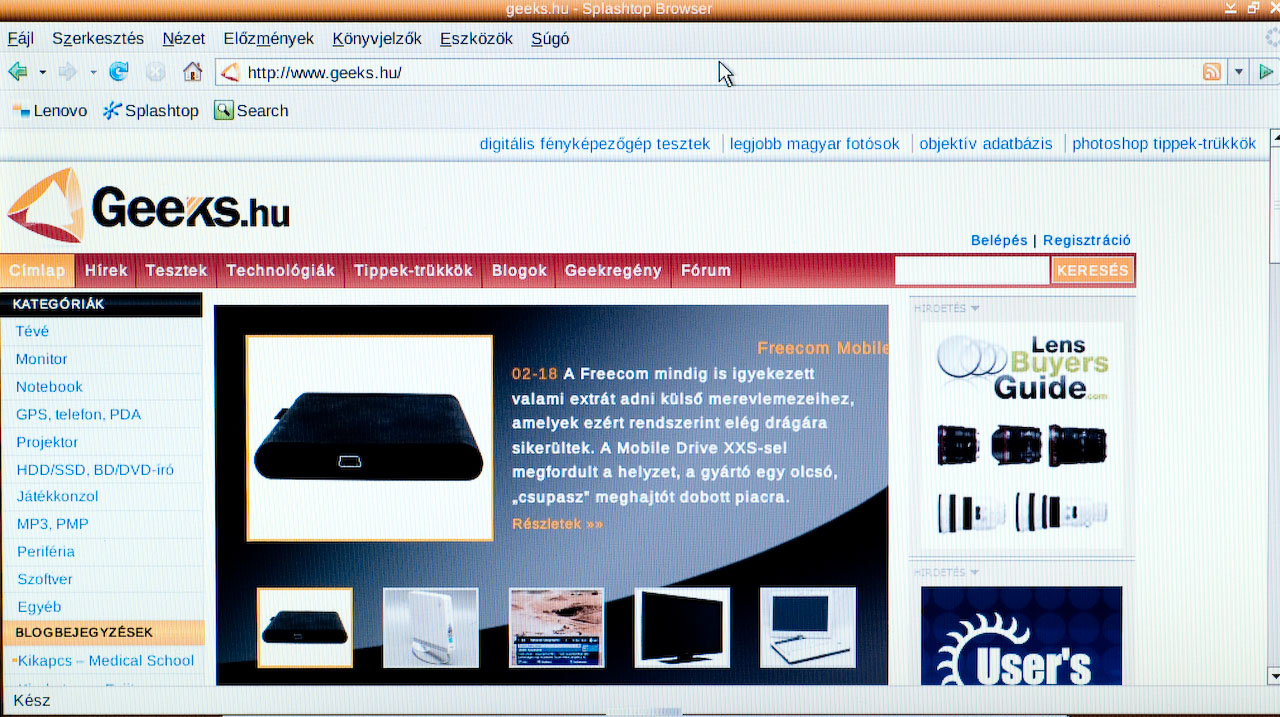The height and width of the screenshot is (717, 1280).
Task: Follow the digitális fényképezőgép tesztek link
Action: click(595, 144)
